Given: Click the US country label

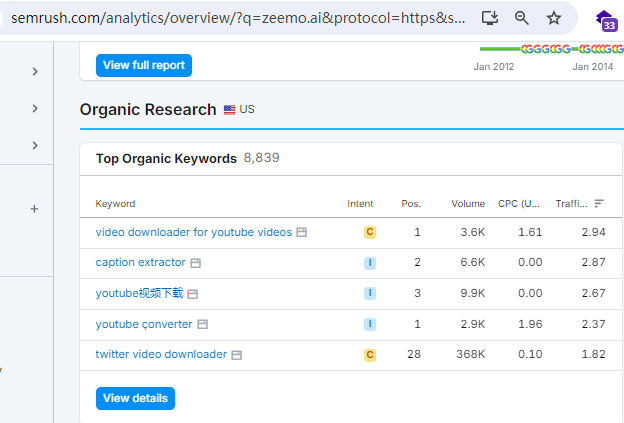Looking at the screenshot, I should [247, 109].
